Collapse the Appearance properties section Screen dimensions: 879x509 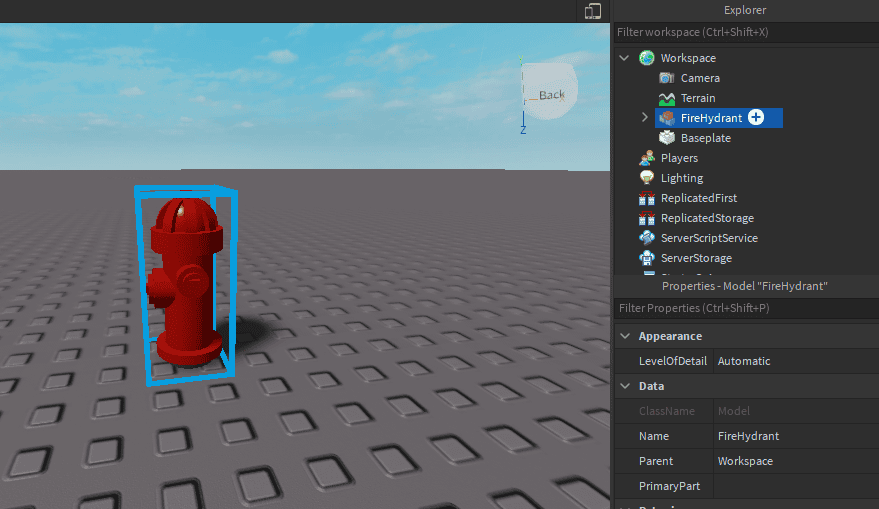coord(625,336)
